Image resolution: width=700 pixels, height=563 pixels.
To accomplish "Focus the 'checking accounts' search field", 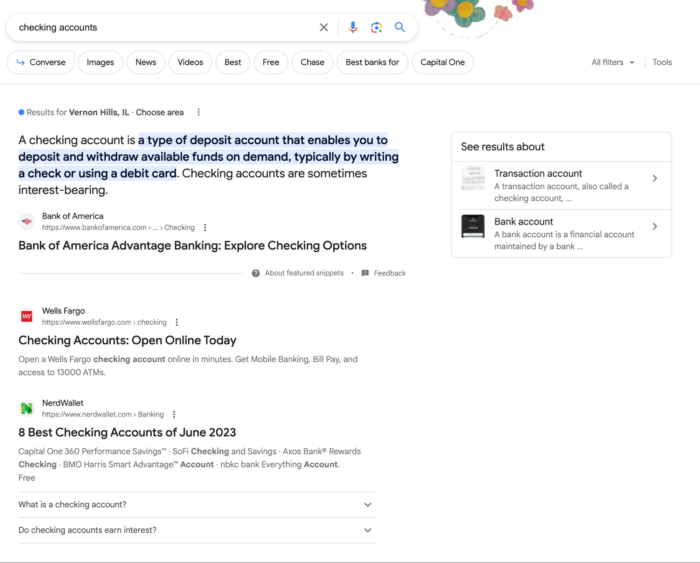I will (x=163, y=28).
